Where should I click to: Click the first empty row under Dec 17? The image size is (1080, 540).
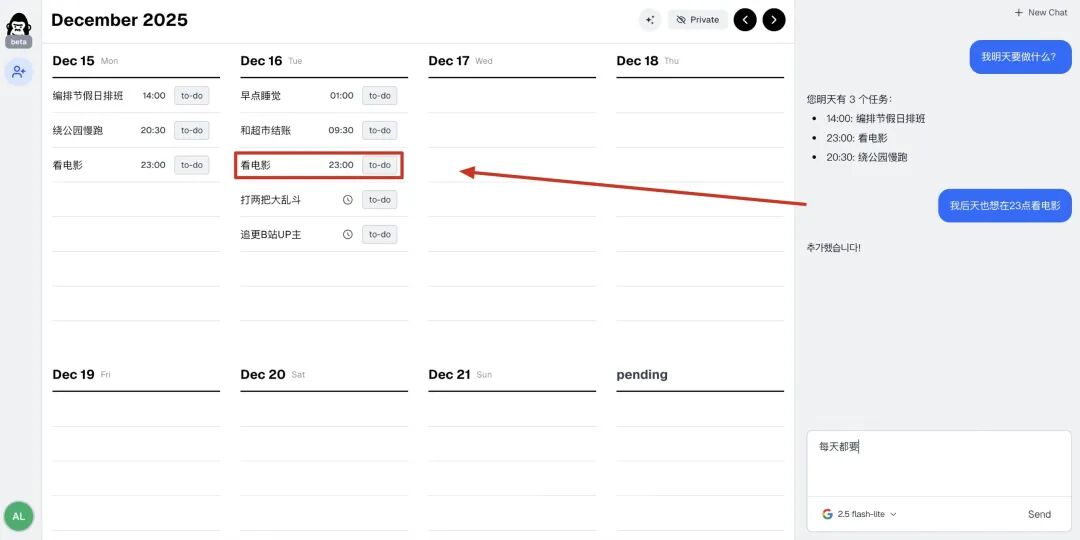511,97
